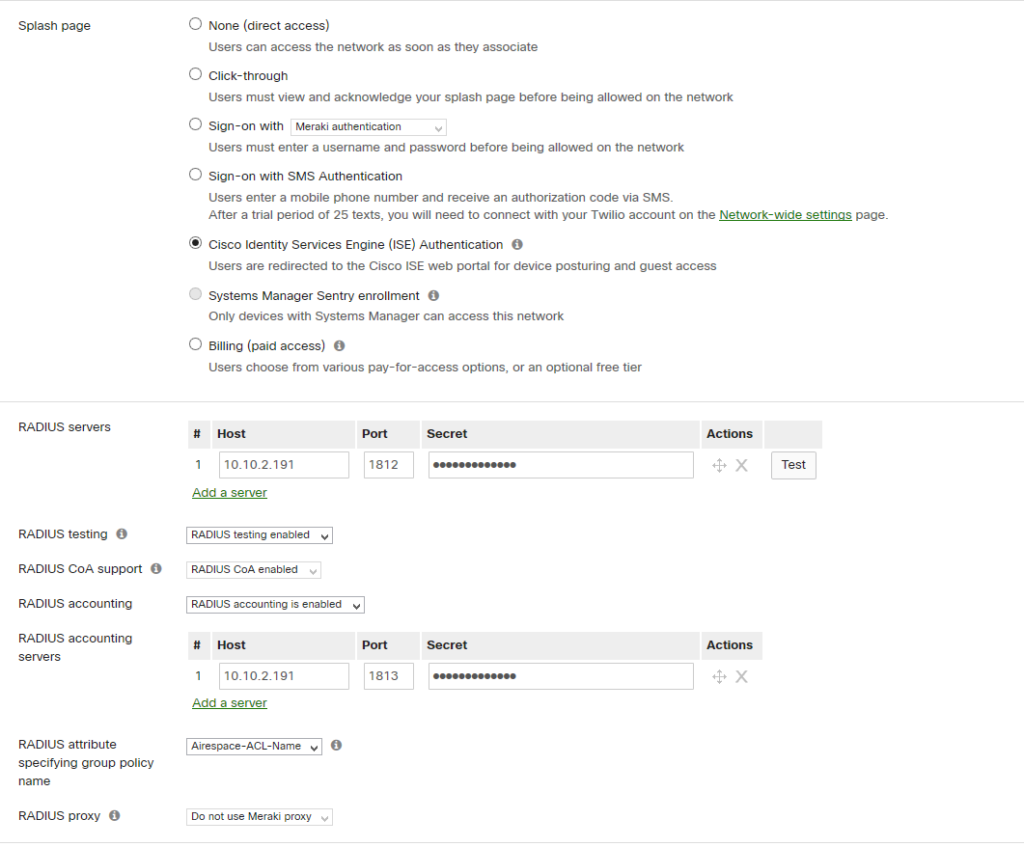This screenshot has width=1024, height=847.
Task: Click Add a server under RADIUS servers
Action: (229, 492)
